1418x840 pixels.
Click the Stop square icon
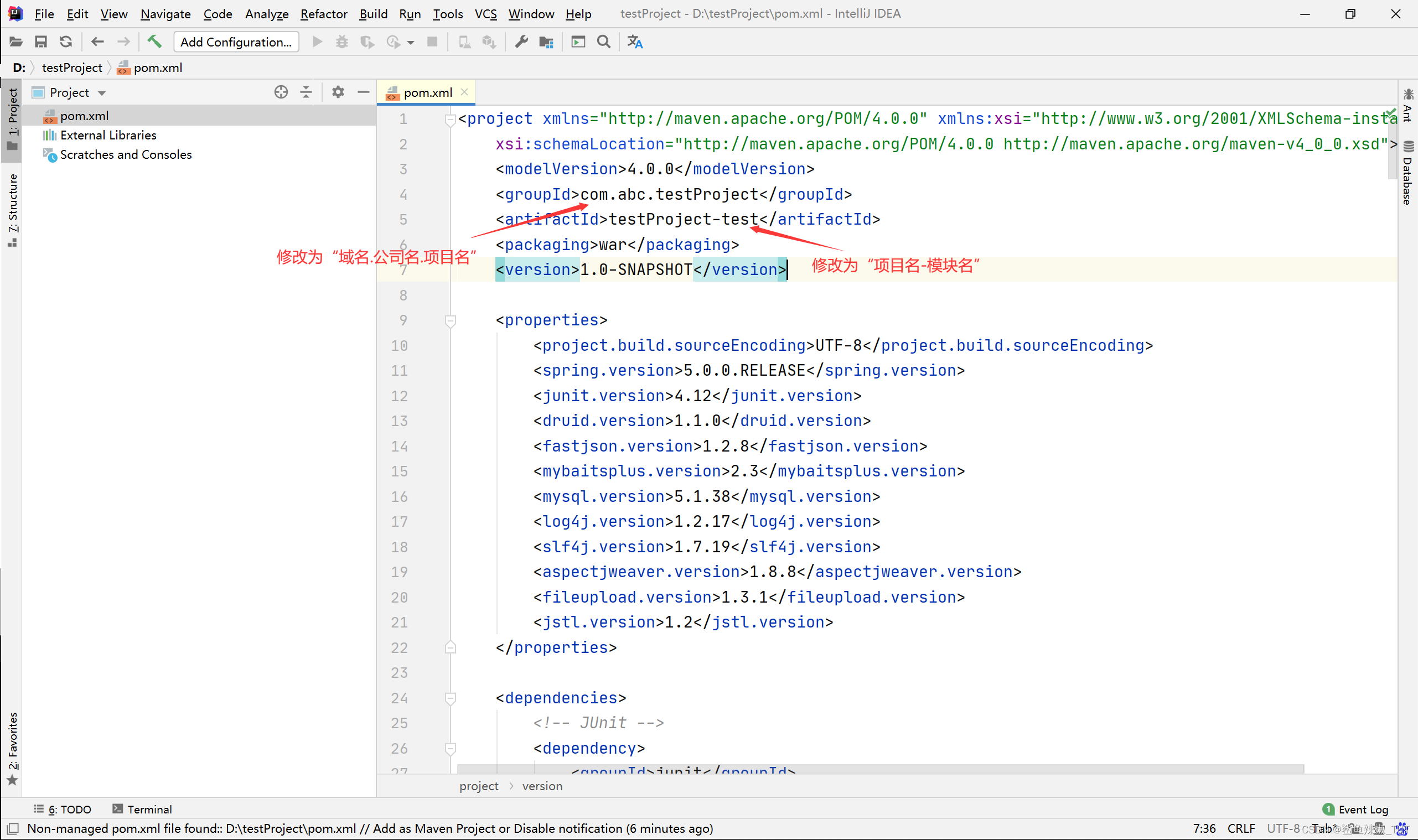tap(432, 42)
